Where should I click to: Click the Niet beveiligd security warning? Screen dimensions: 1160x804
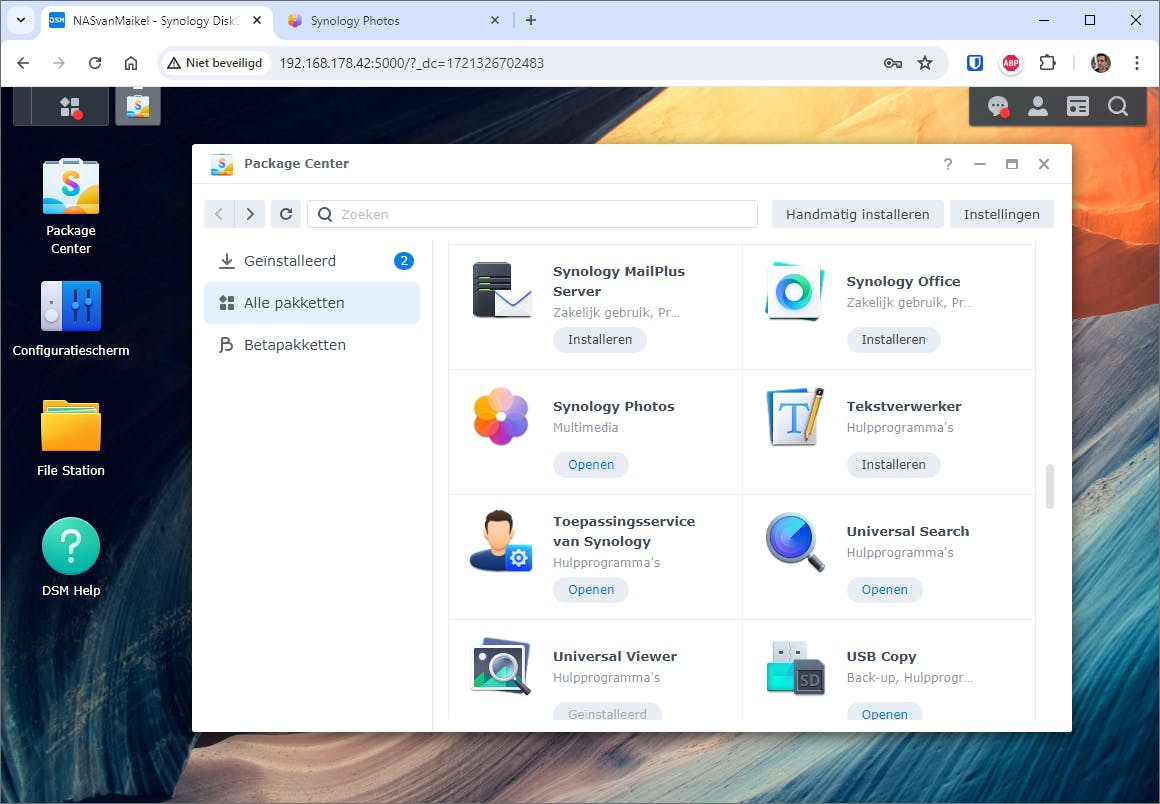pos(216,63)
